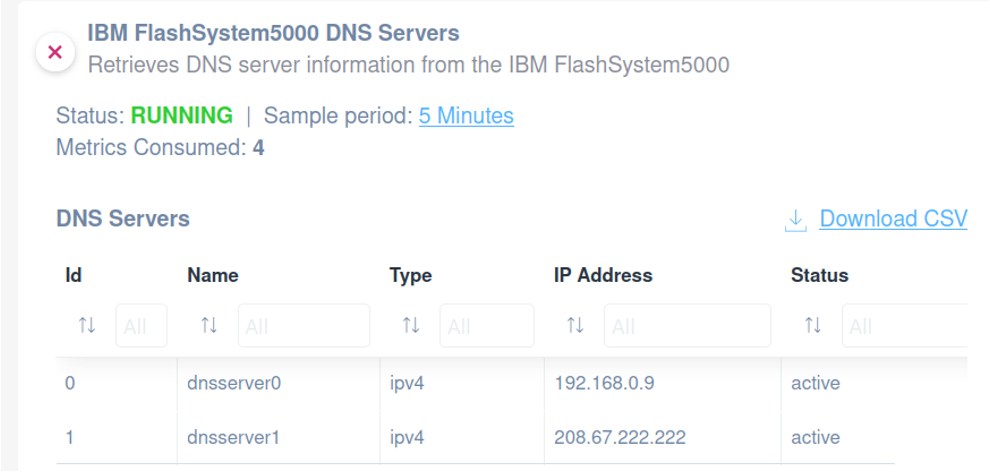Viewport: 990px width, 472px height.
Task: Sort table by Name column arrows
Action: click(209, 326)
